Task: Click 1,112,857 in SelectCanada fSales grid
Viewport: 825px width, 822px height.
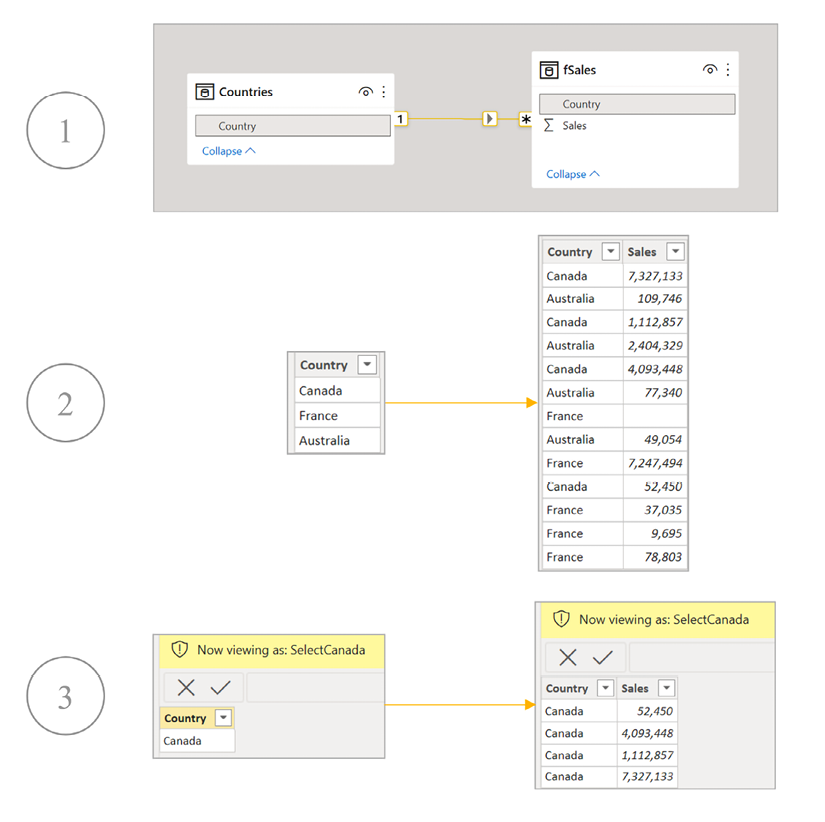Action: pos(647,755)
